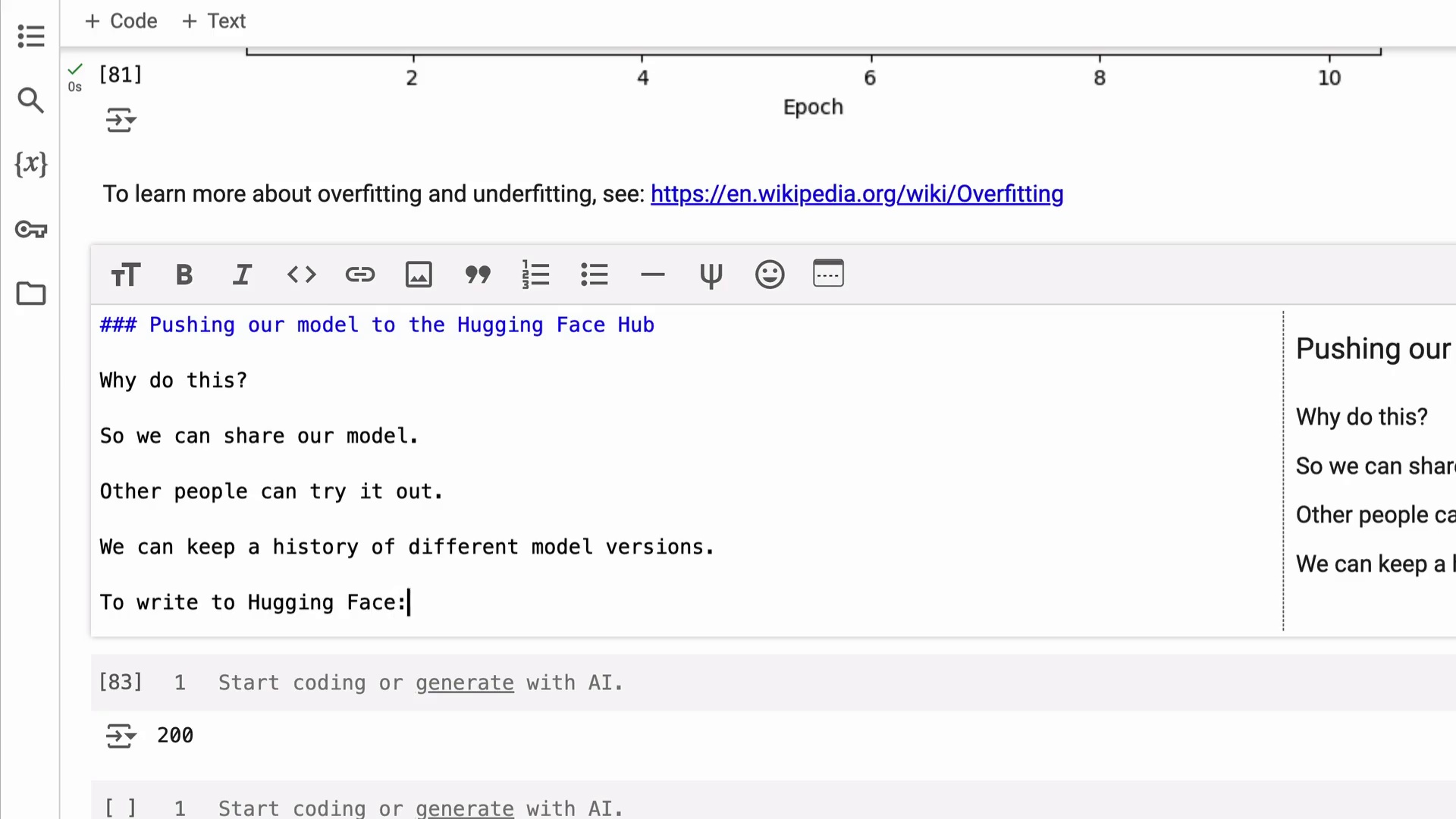This screenshot has height=819, width=1456.
Task: Click the 'Epoch' axis label in plot
Action: [813, 108]
